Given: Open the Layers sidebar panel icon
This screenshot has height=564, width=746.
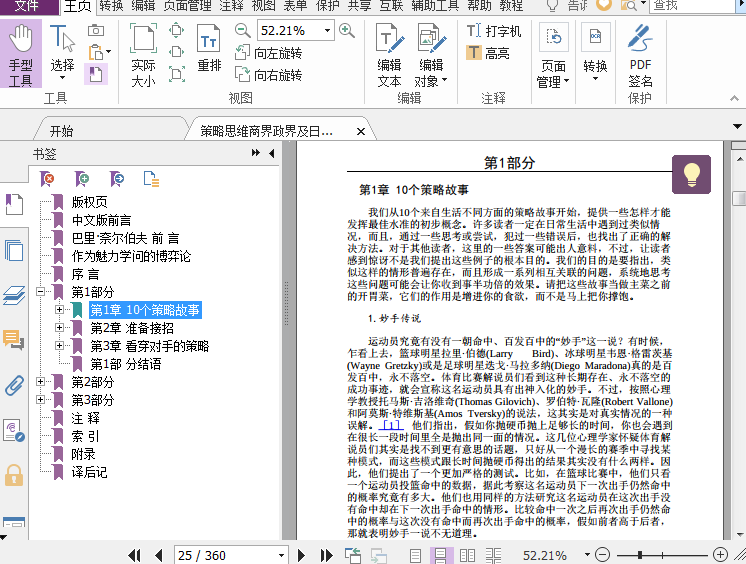Looking at the screenshot, I should pos(14,295).
